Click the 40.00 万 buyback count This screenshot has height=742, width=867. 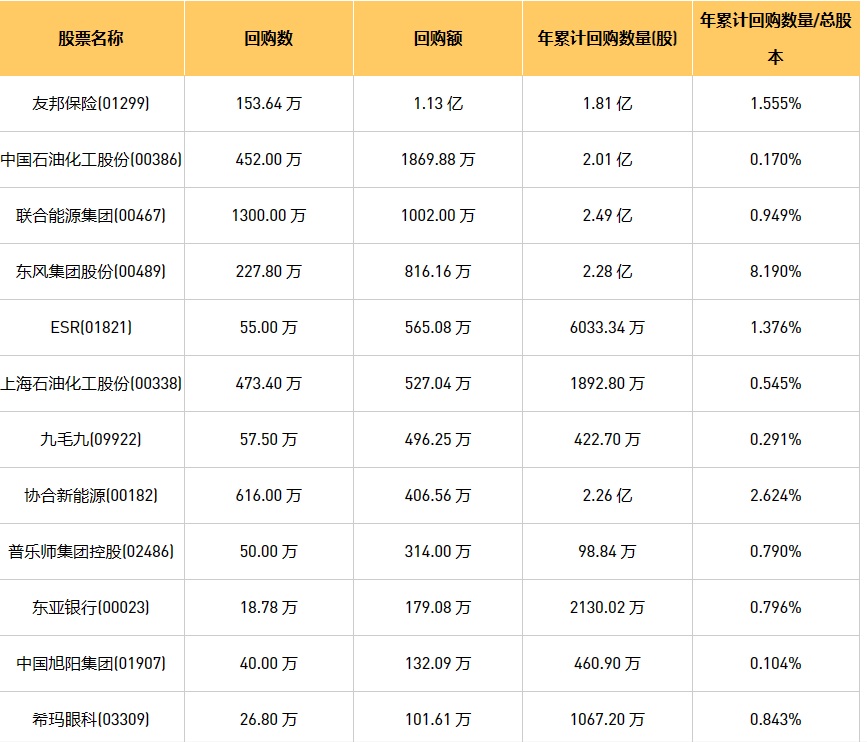point(269,663)
